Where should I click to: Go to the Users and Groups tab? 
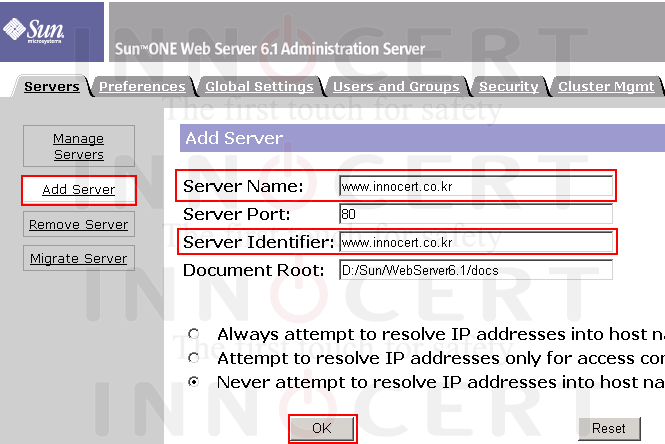(396, 87)
